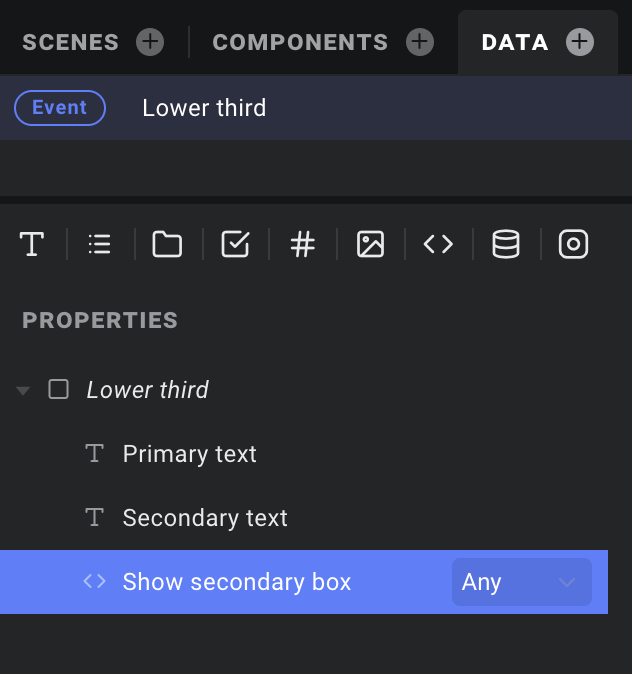
Task: Add a list property icon
Action: (x=99, y=244)
